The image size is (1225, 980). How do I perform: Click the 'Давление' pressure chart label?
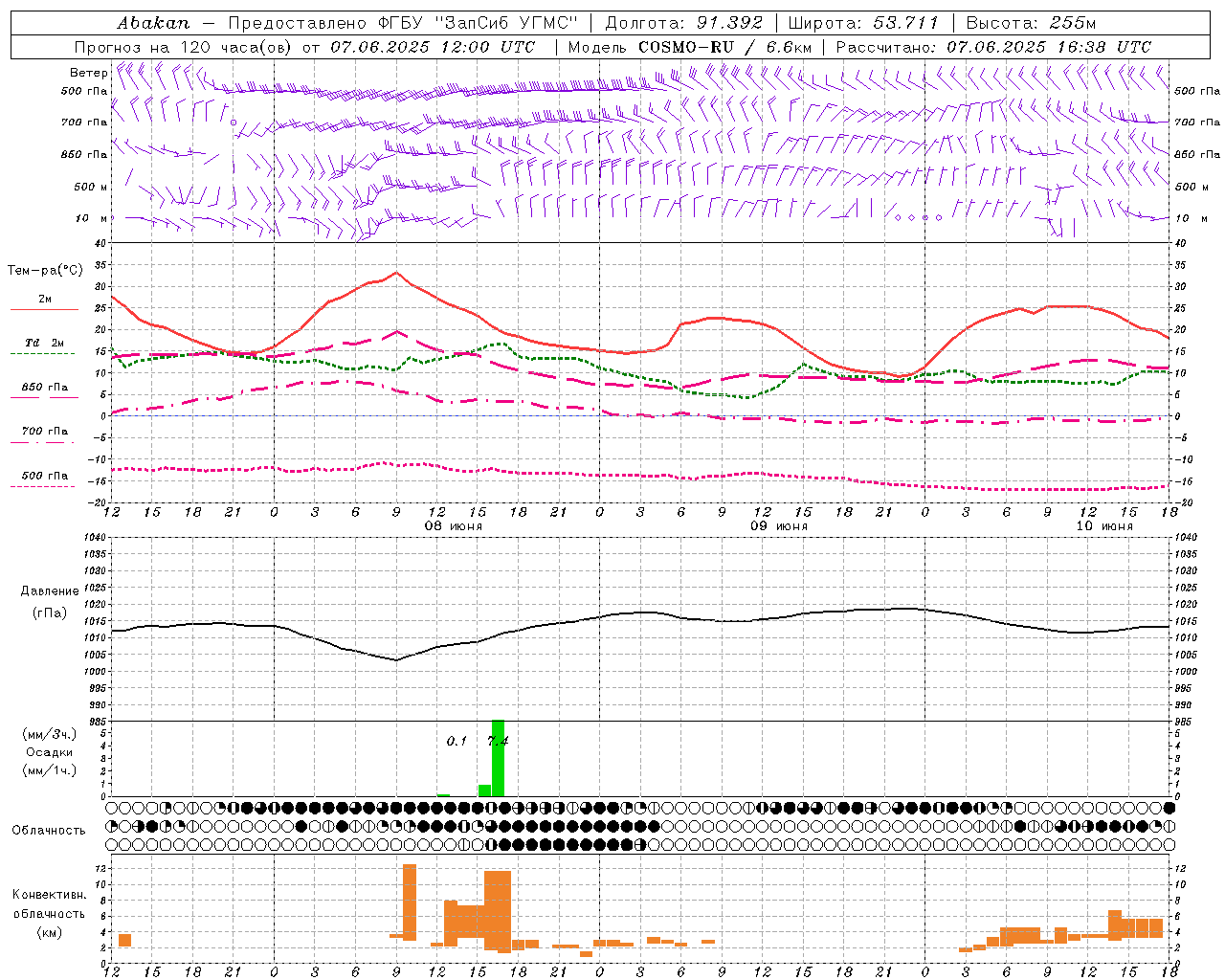[x=48, y=591]
